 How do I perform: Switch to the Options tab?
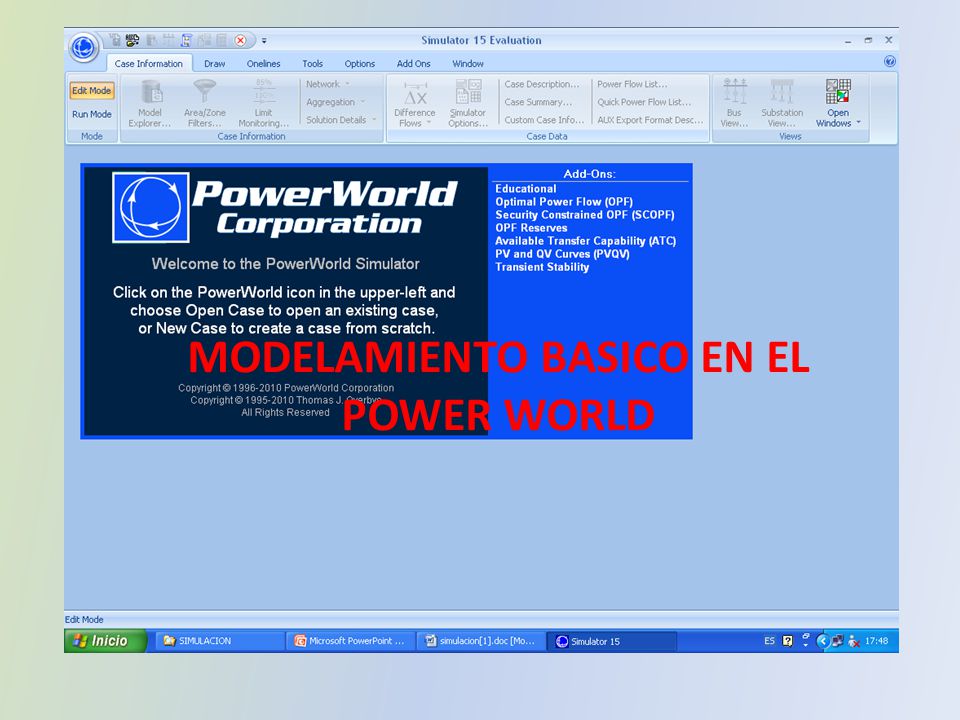click(359, 64)
